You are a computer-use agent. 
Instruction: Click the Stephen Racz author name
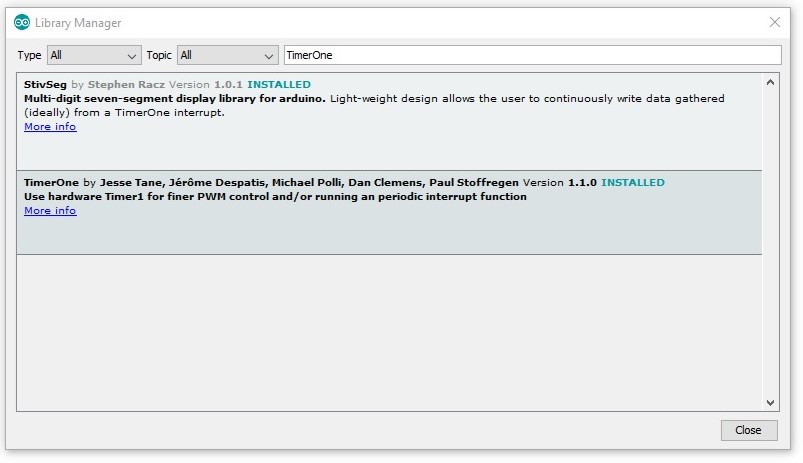(x=126, y=85)
